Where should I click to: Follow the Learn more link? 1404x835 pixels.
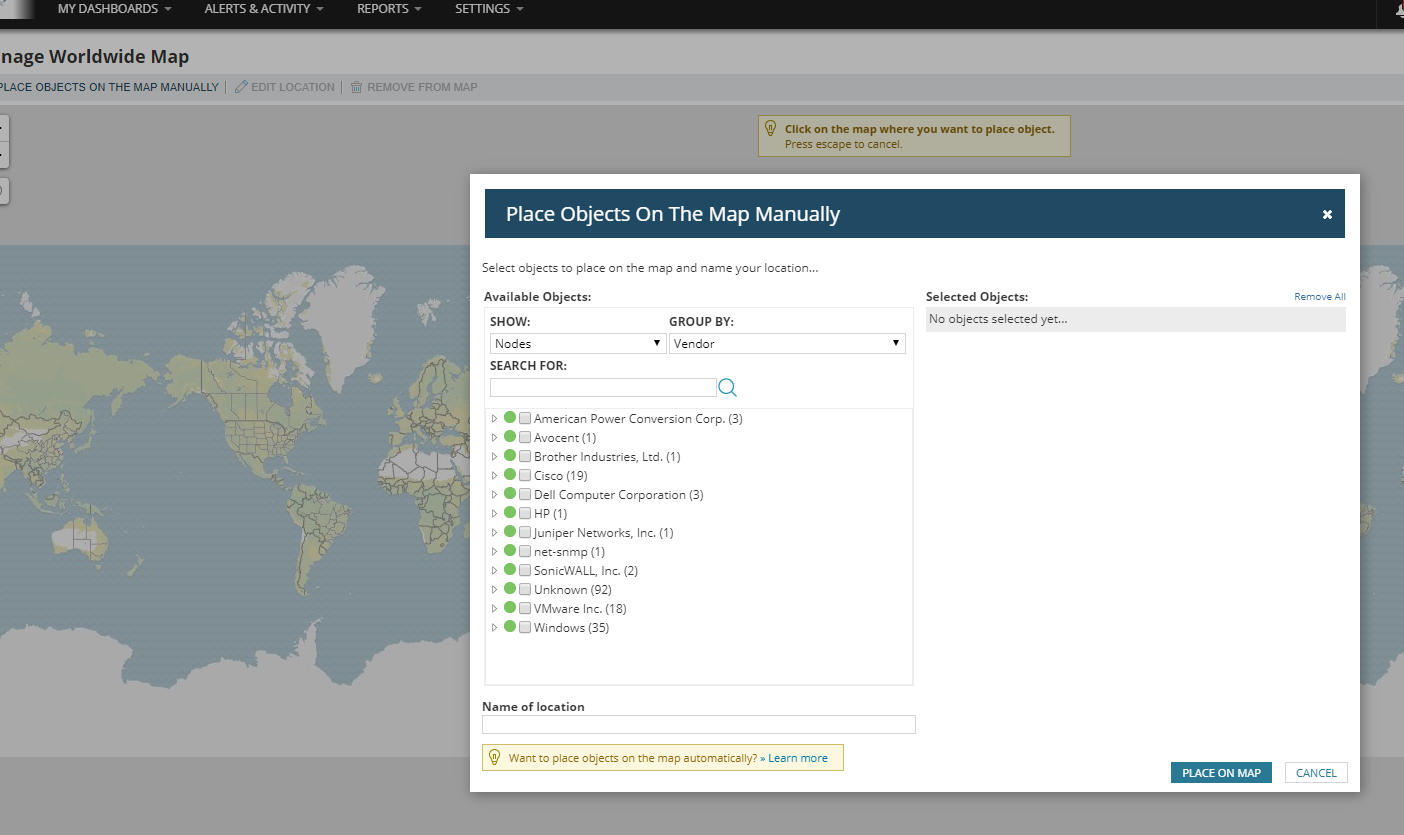point(798,758)
